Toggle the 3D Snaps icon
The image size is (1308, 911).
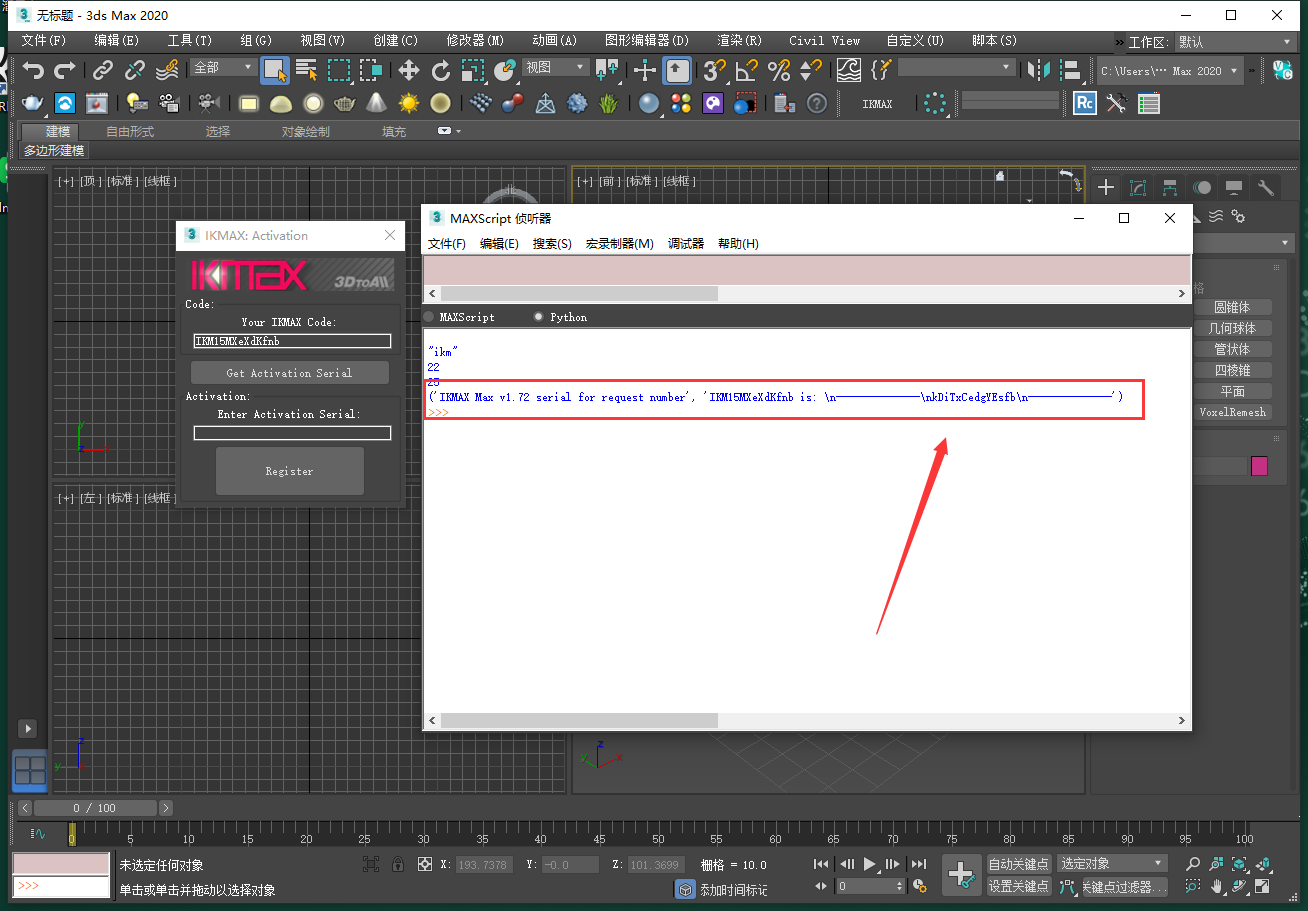click(714, 70)
